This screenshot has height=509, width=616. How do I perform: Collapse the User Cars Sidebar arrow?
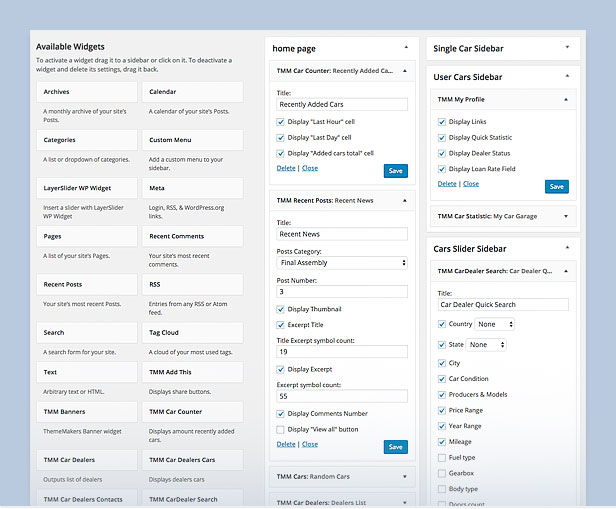pyautogui.click(x=567, y=77)
